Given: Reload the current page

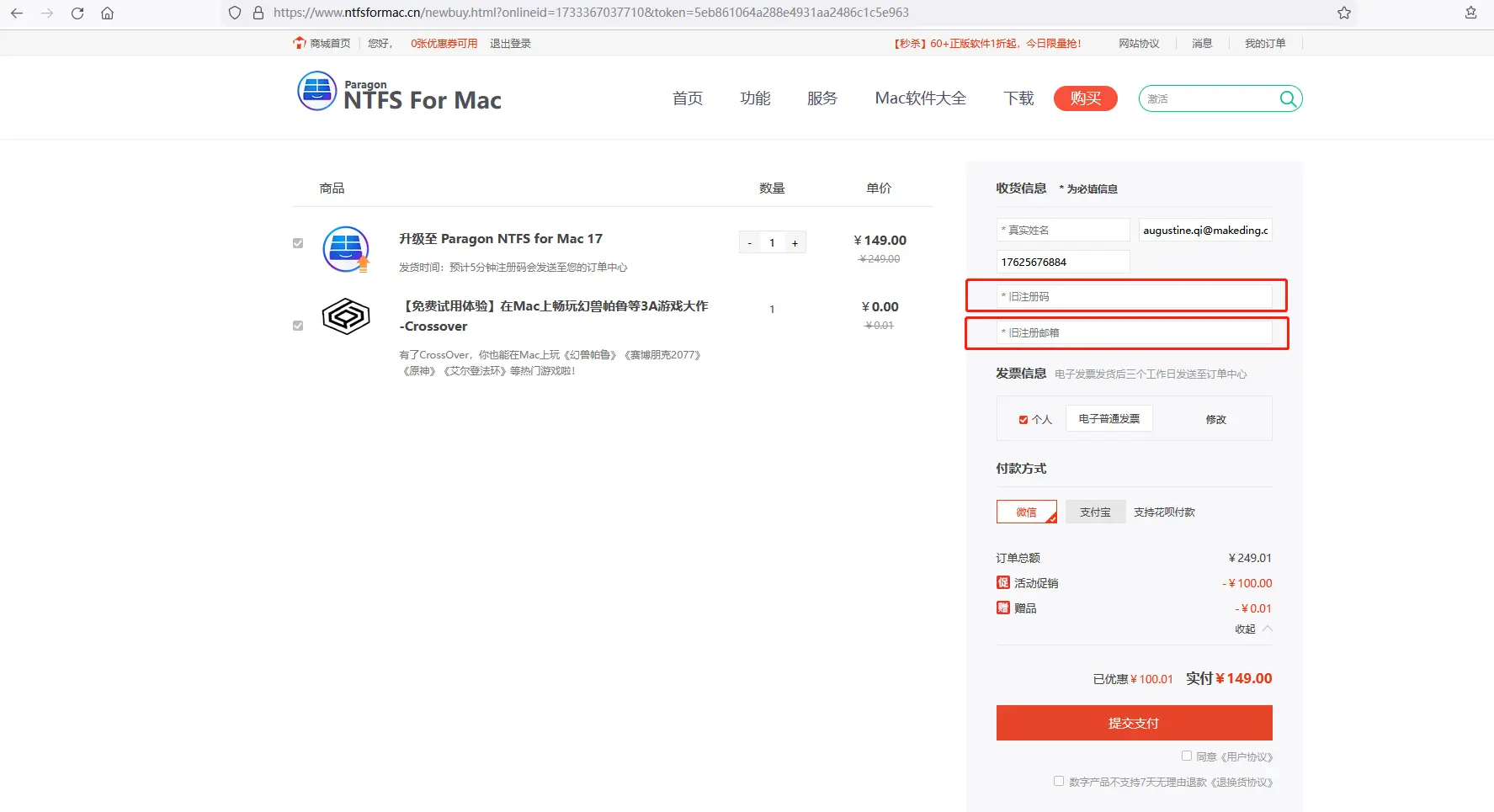Looking at the screenshot, I should [77, 13].
